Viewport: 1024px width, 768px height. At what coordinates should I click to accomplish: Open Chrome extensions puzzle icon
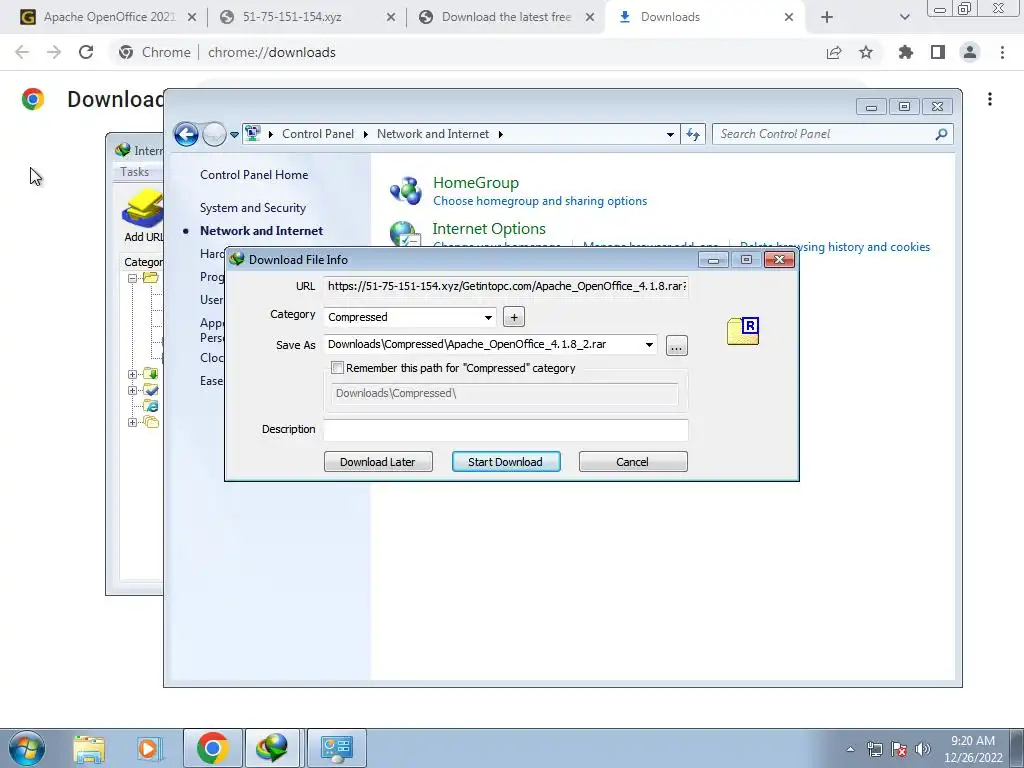click(905, 52)
